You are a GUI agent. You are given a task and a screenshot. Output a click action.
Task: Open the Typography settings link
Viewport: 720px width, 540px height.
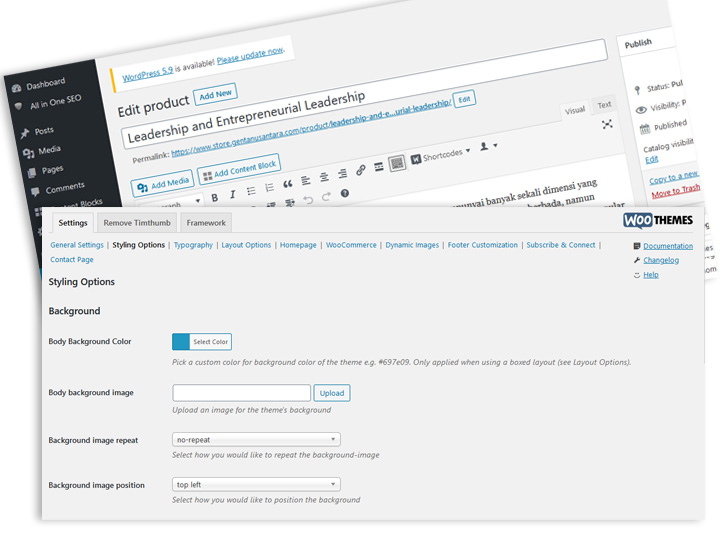point(193,245)
